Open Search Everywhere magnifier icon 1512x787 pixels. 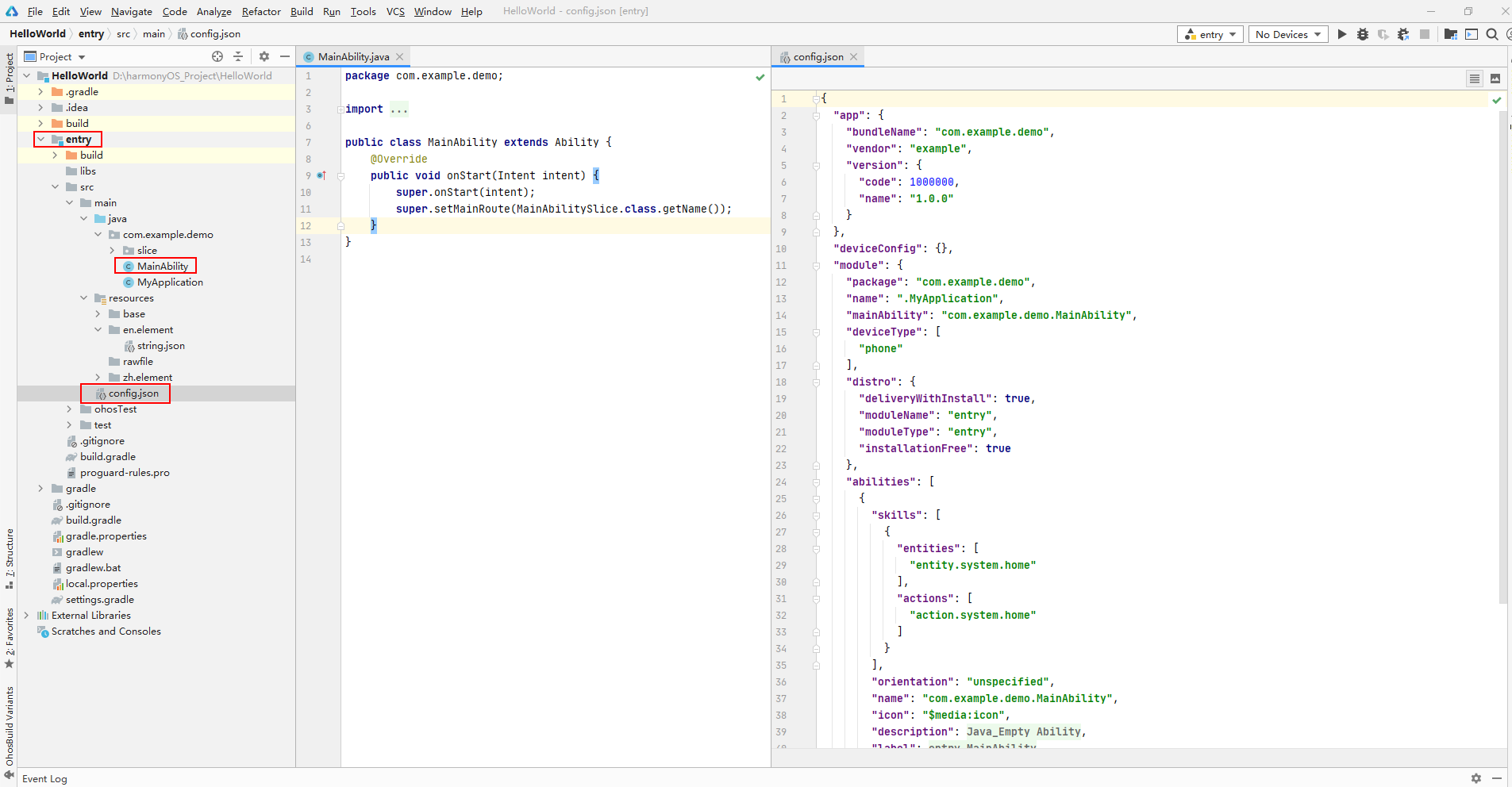coord(1492,34)
